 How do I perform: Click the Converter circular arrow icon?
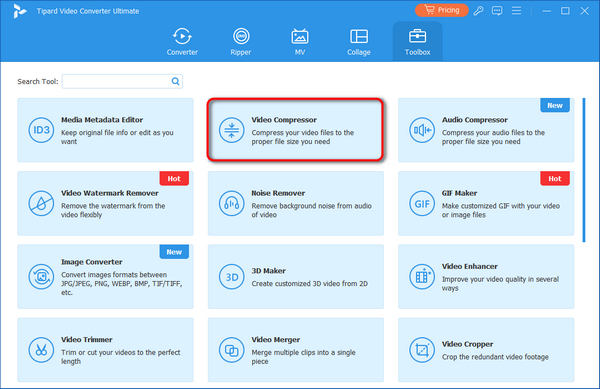pos(182,36)
